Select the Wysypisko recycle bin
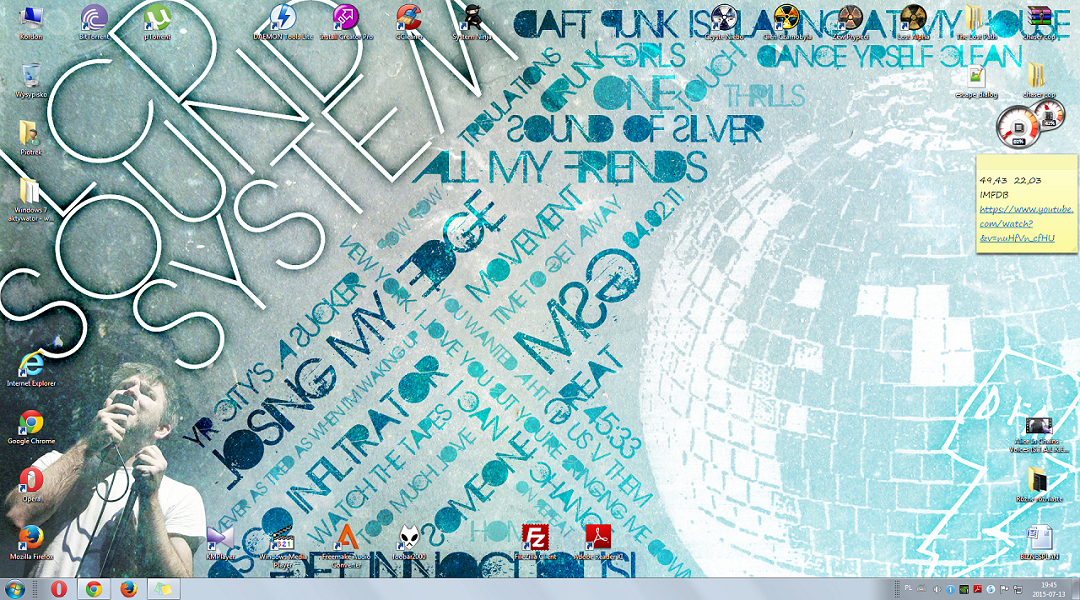This screenshot has height=600, width=1080. click(x=30, y=81)
